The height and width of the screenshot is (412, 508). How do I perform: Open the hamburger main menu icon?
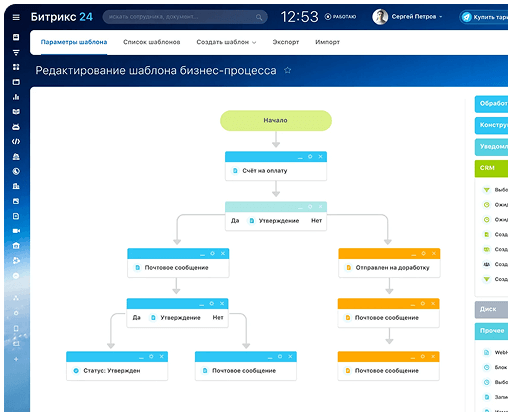click(16, 17)
